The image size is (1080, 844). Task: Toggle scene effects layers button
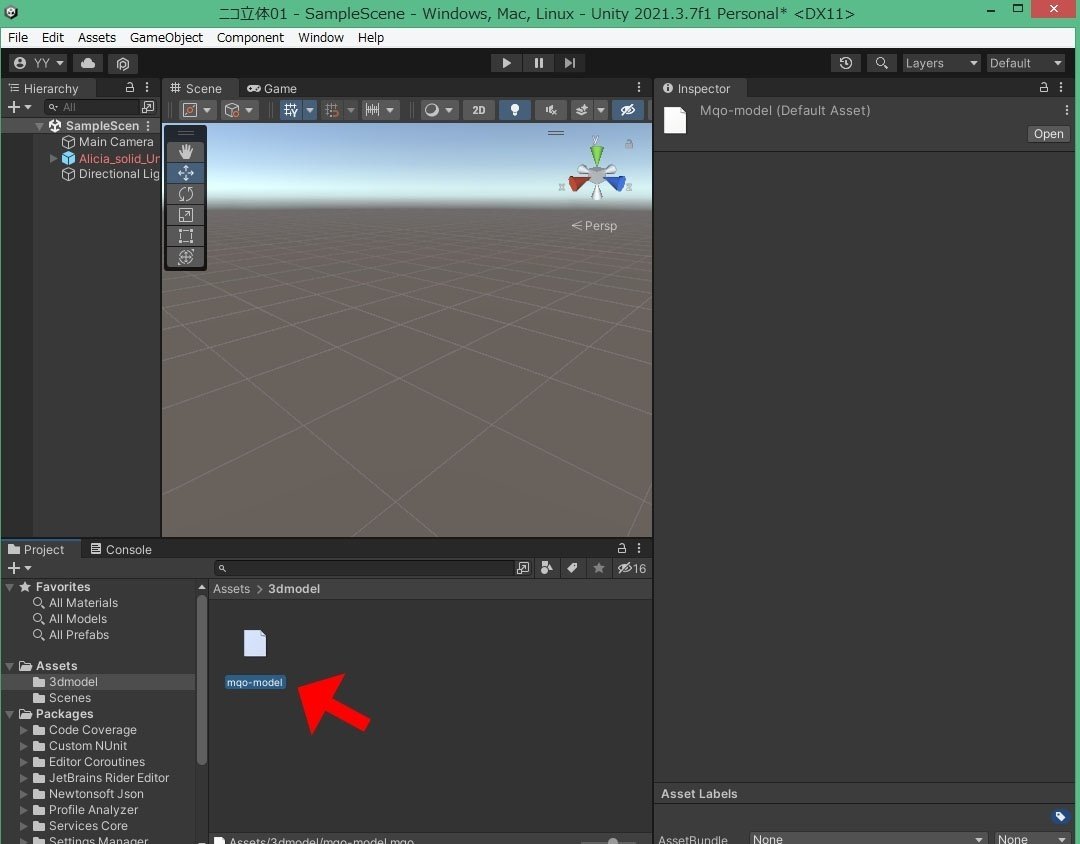582,110
